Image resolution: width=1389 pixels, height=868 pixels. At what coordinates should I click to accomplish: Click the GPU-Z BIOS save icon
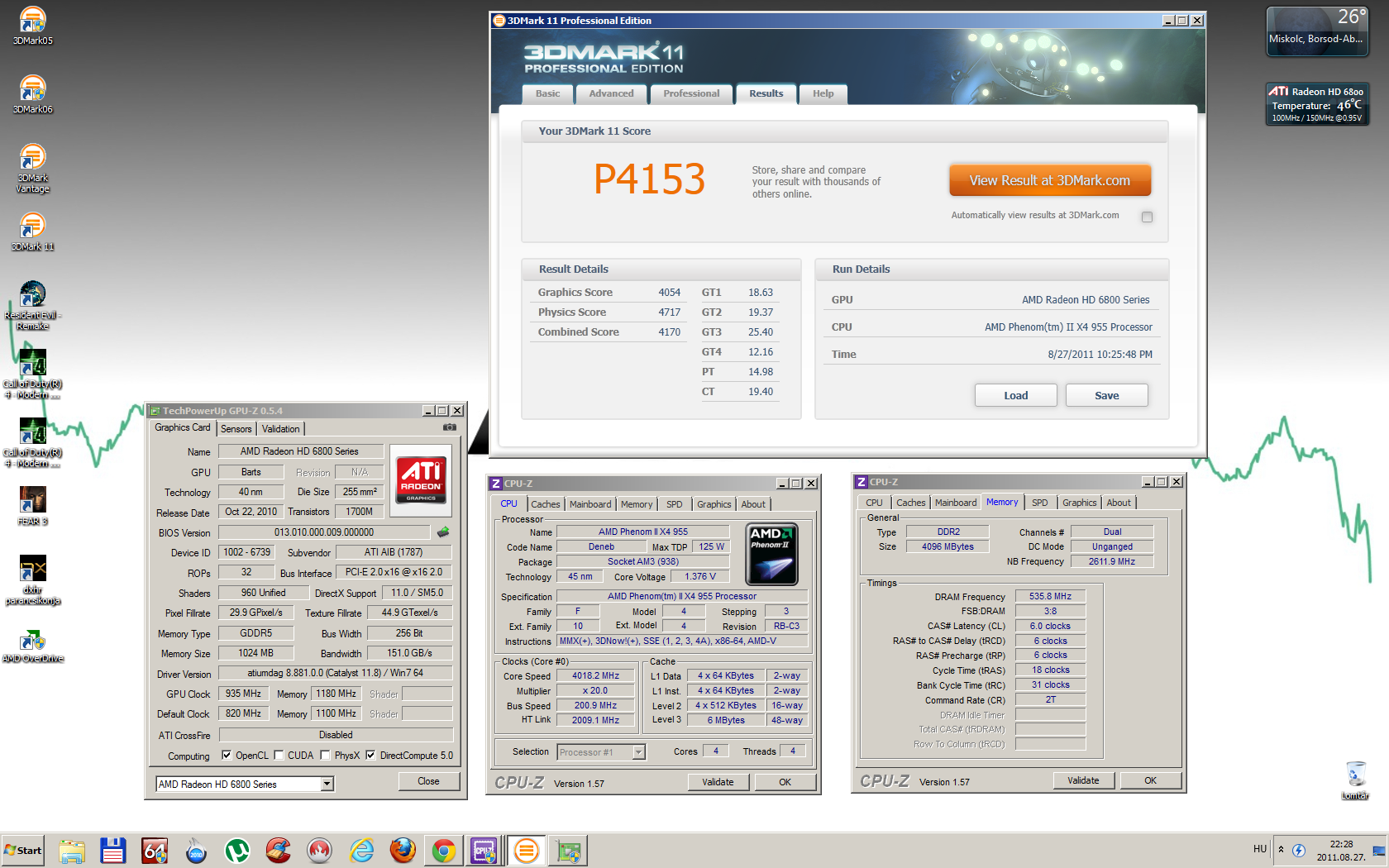pyautogui.click(x=443, y=532)
